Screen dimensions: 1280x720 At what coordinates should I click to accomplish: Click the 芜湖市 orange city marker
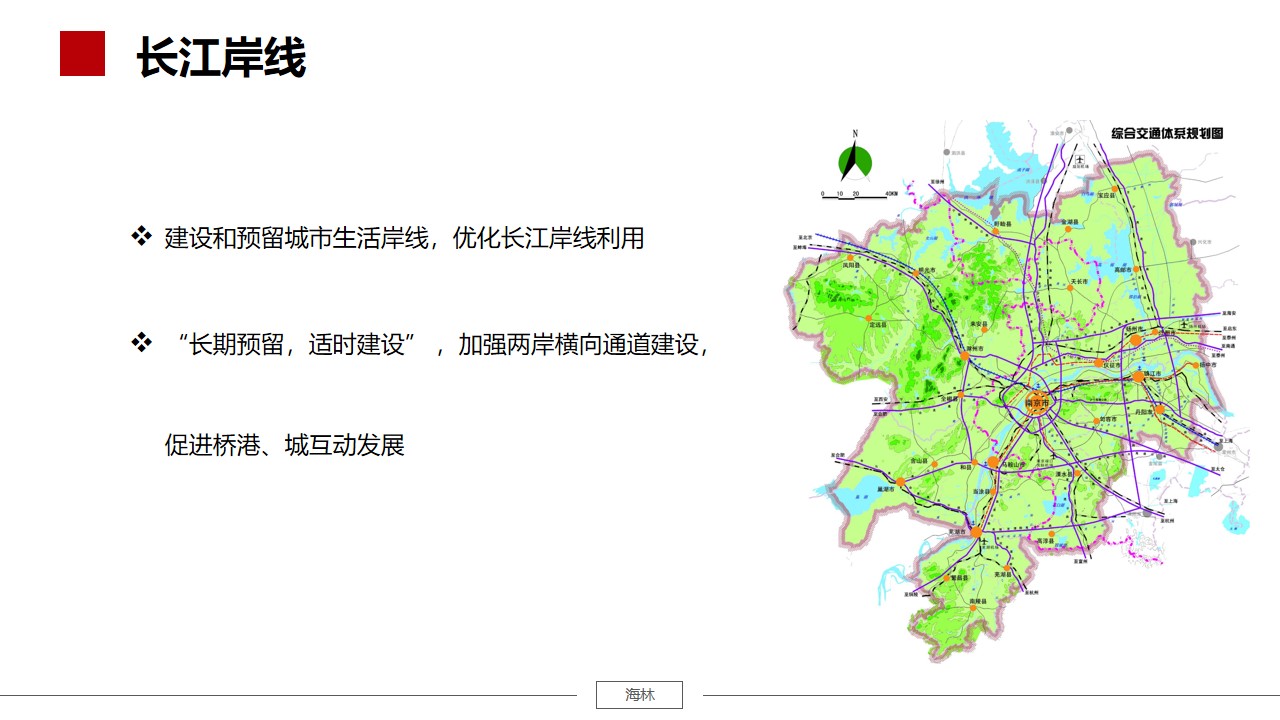coord(975,532)
